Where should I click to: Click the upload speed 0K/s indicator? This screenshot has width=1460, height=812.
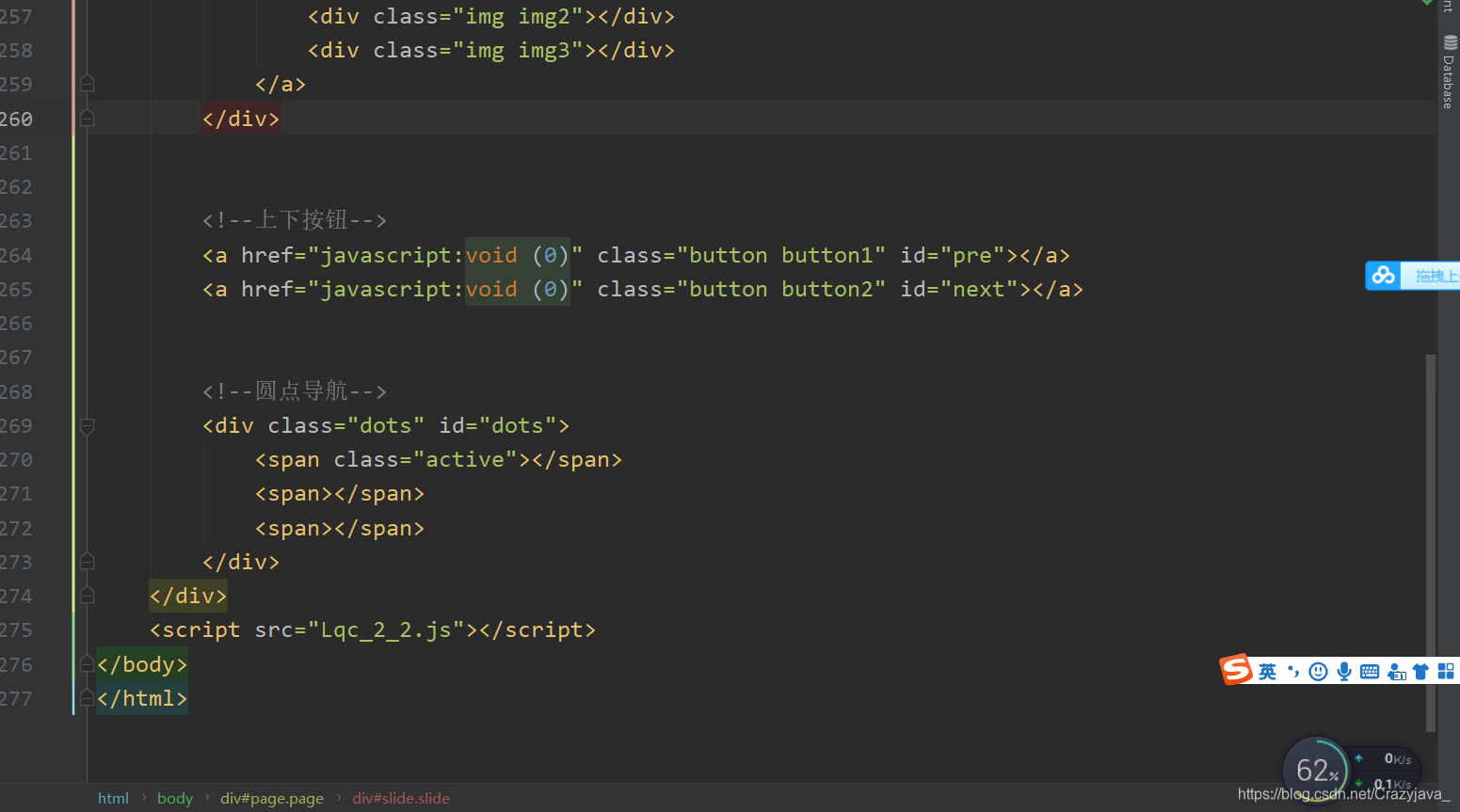coord(1386,758)
